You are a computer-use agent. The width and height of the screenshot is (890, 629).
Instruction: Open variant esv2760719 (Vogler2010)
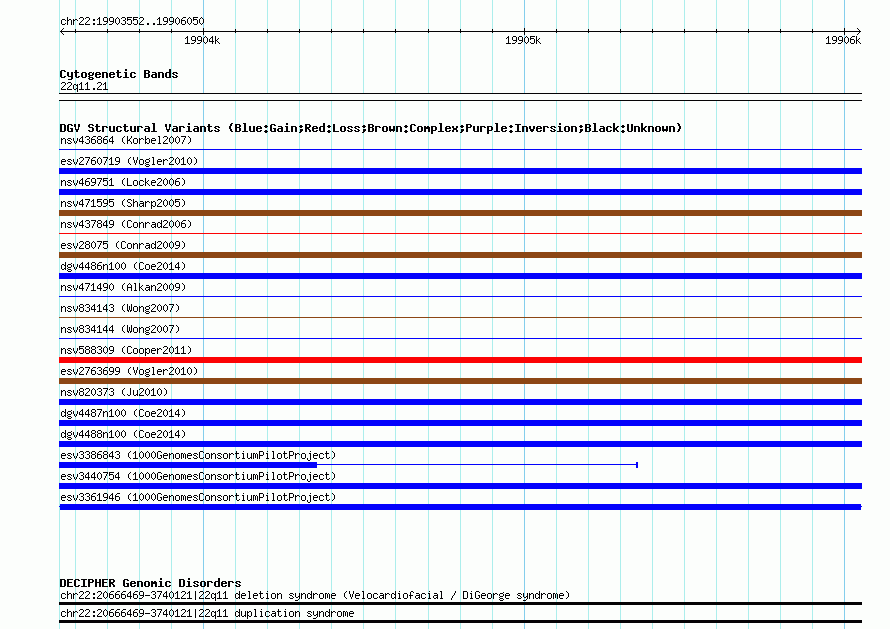point(129,161)
